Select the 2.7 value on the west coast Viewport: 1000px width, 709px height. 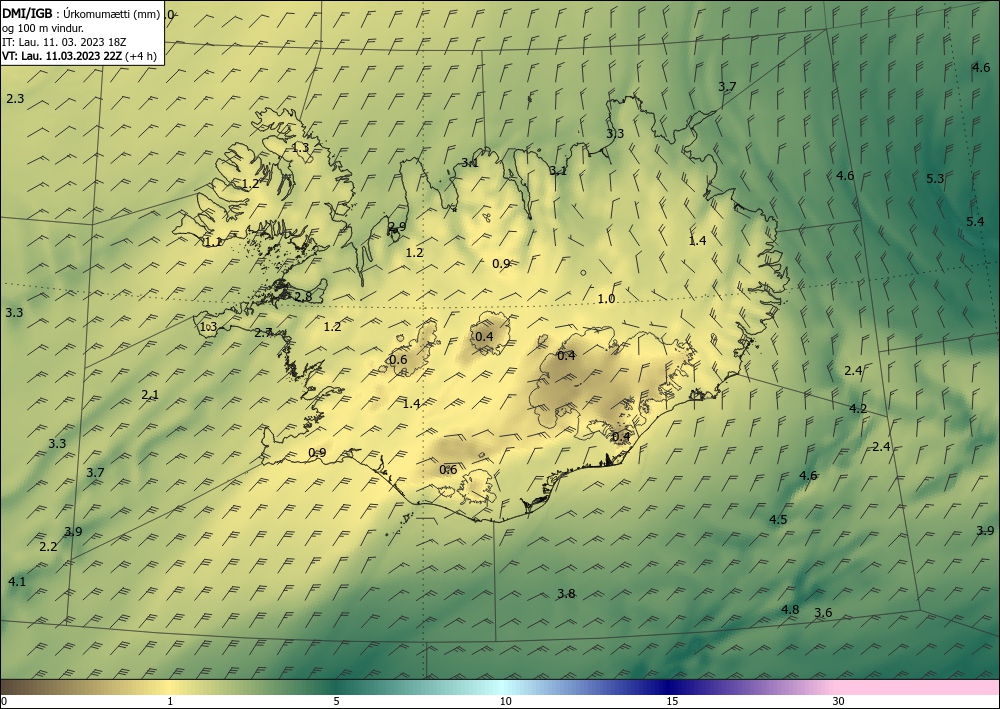click(263, 333)
